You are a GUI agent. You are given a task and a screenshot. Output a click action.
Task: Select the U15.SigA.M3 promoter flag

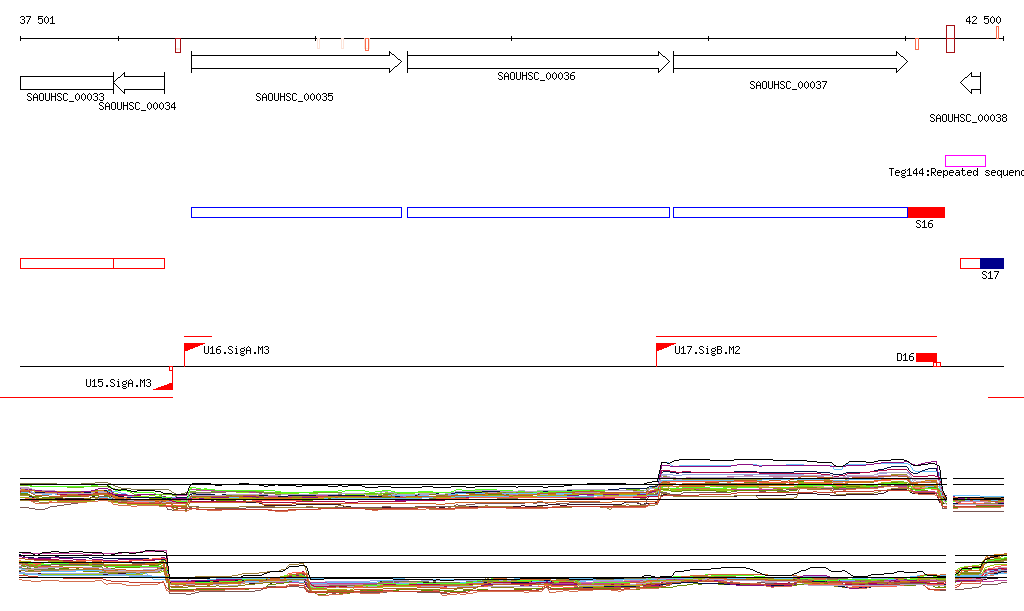pos(164,384)
